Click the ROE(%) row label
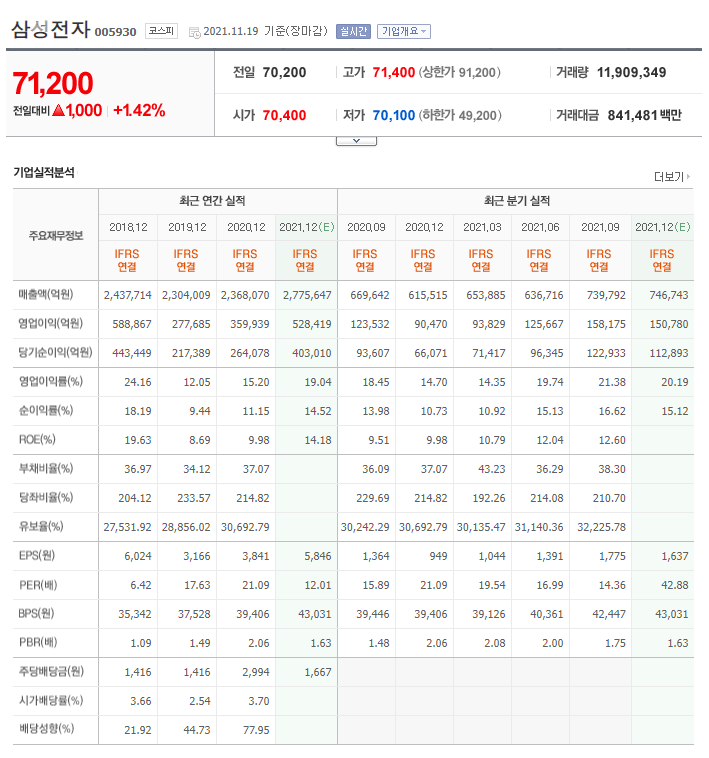Image resolution: width=709 pixels, height=758 pixels. point(37,439)
